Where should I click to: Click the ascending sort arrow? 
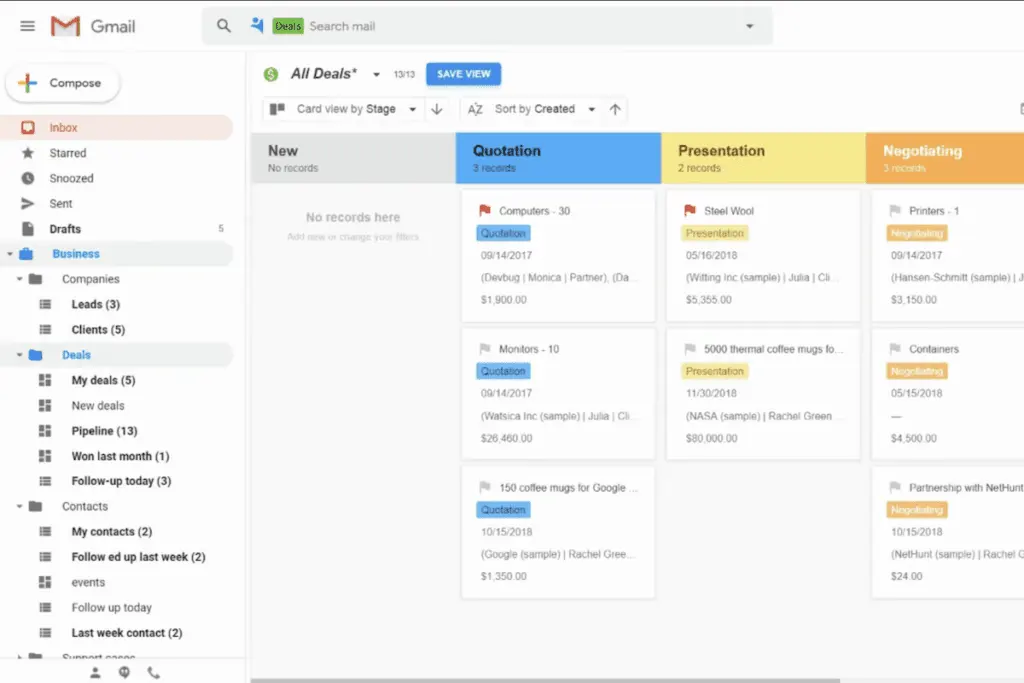pyautogui.click(x=615, y=109)
